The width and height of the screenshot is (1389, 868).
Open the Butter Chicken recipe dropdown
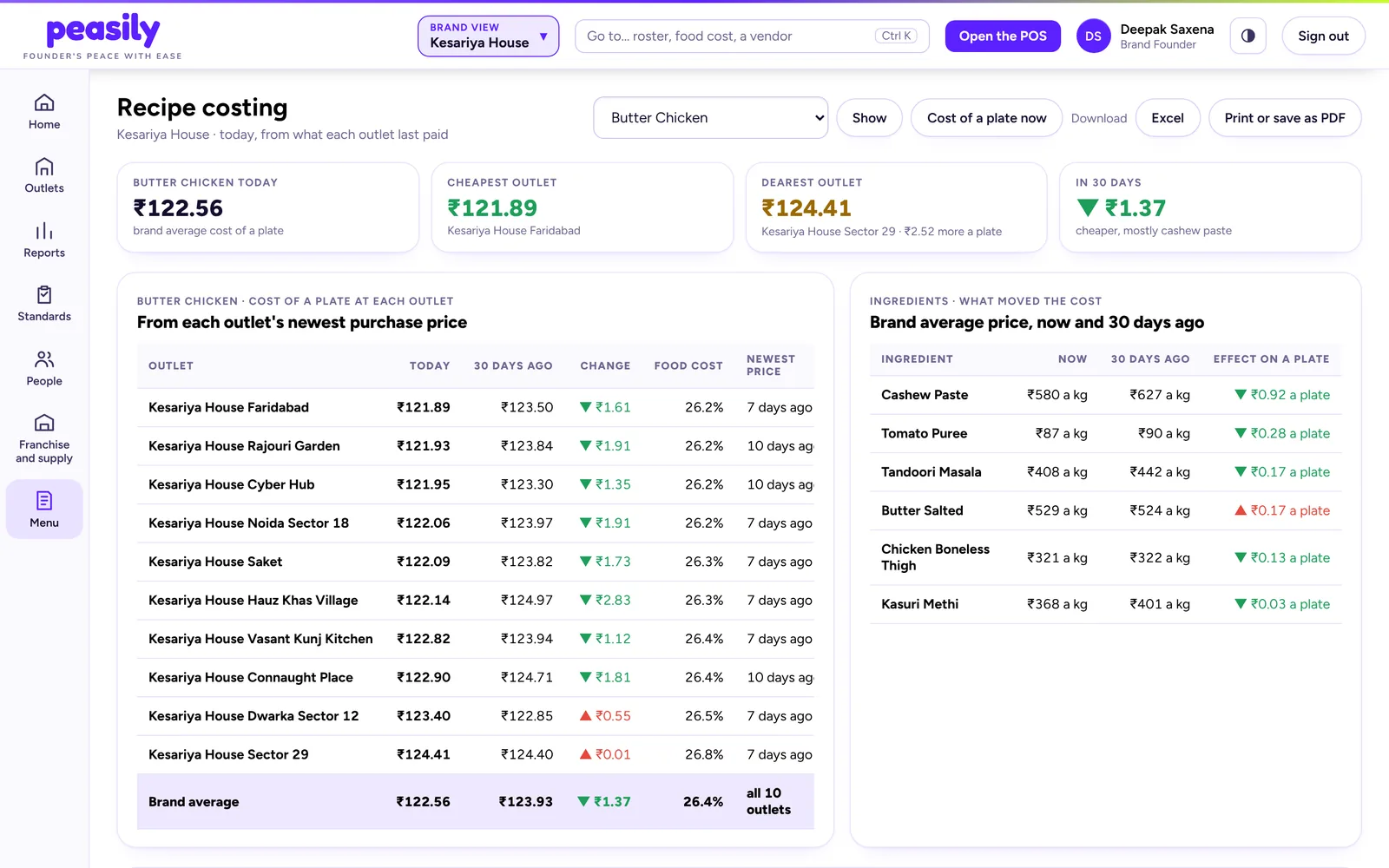click(x=711, y=118)
